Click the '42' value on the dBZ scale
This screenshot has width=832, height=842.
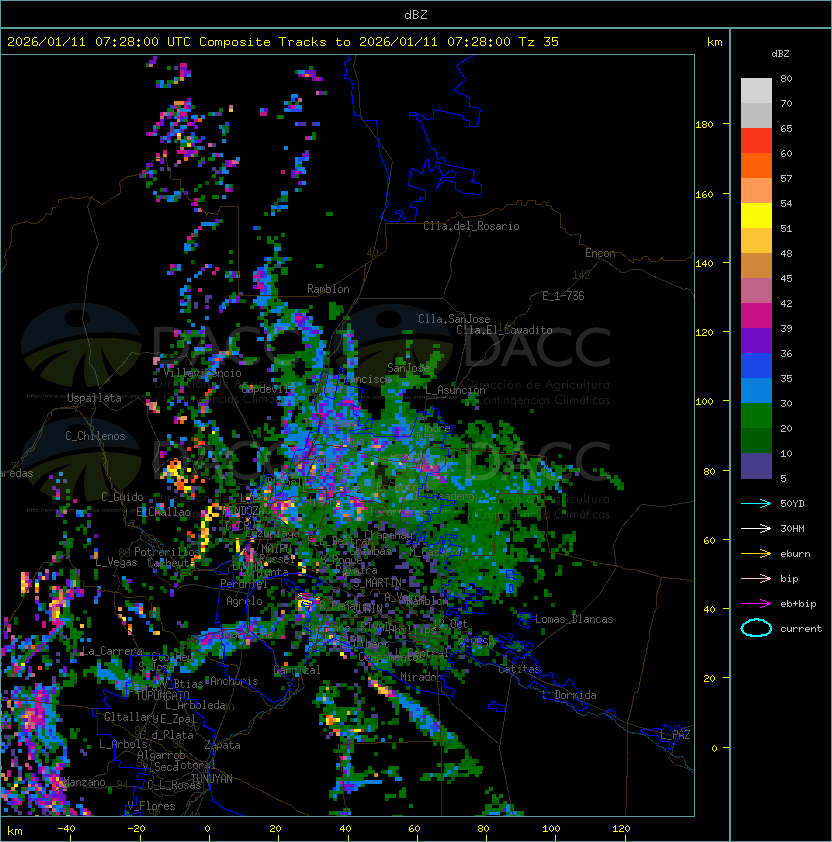pyautogui.click(x=786, y=303)
